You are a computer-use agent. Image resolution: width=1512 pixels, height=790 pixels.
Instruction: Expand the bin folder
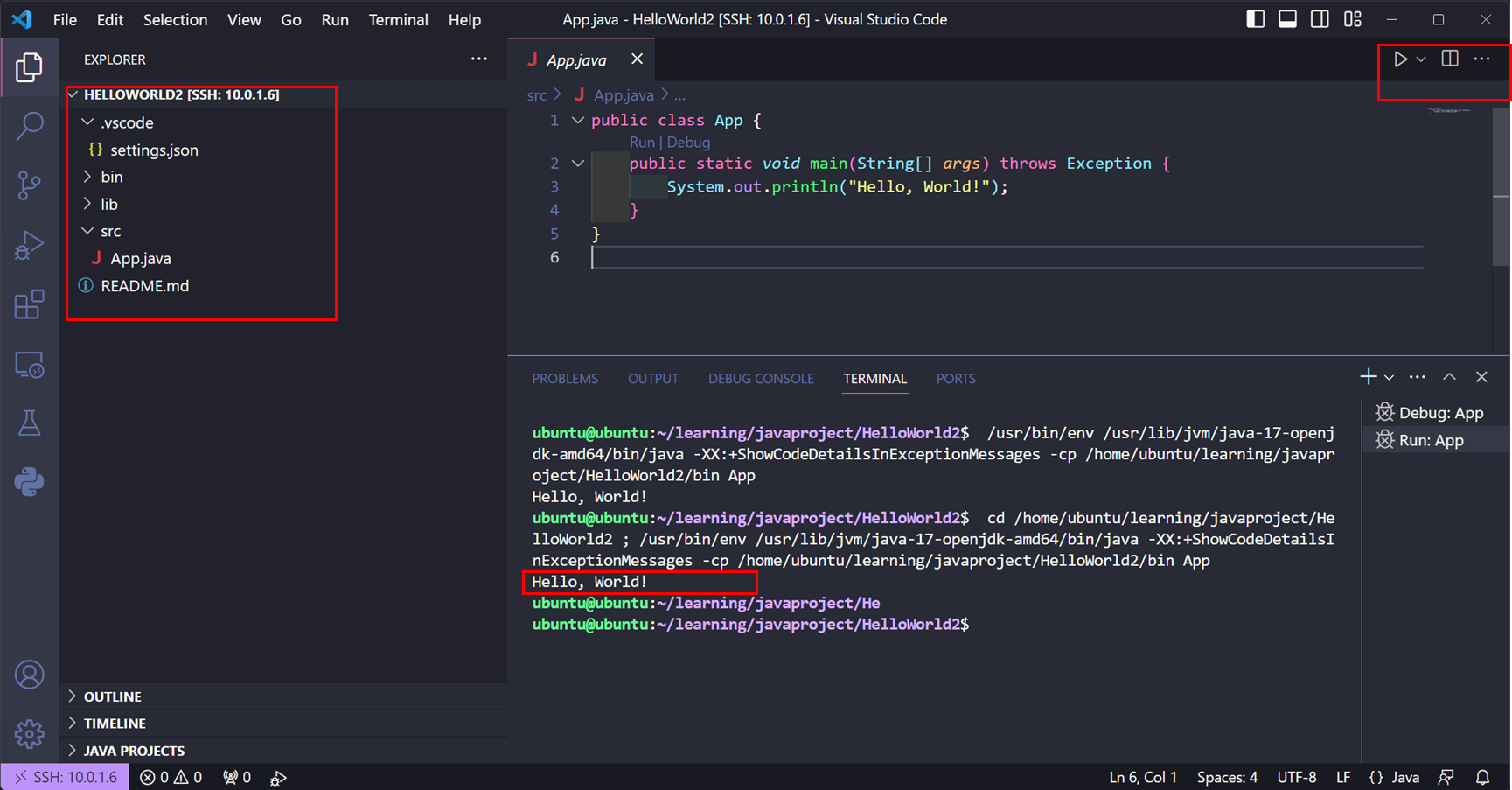[x=87, y=177]
